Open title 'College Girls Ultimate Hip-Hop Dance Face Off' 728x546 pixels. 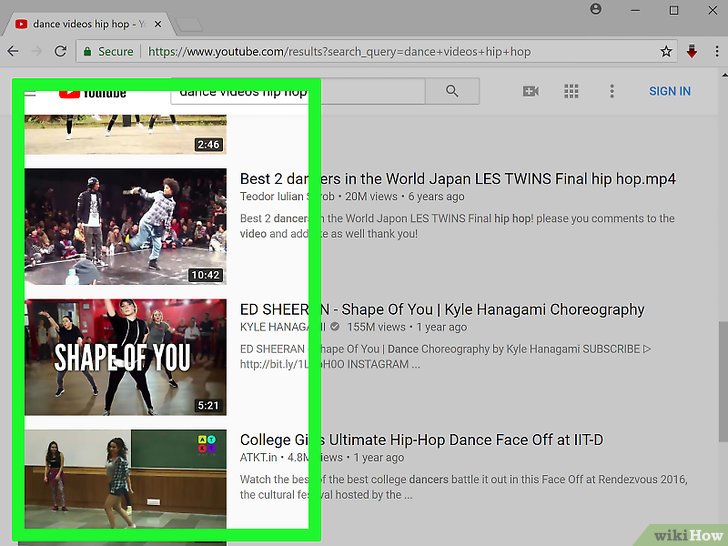coord(422,440)
